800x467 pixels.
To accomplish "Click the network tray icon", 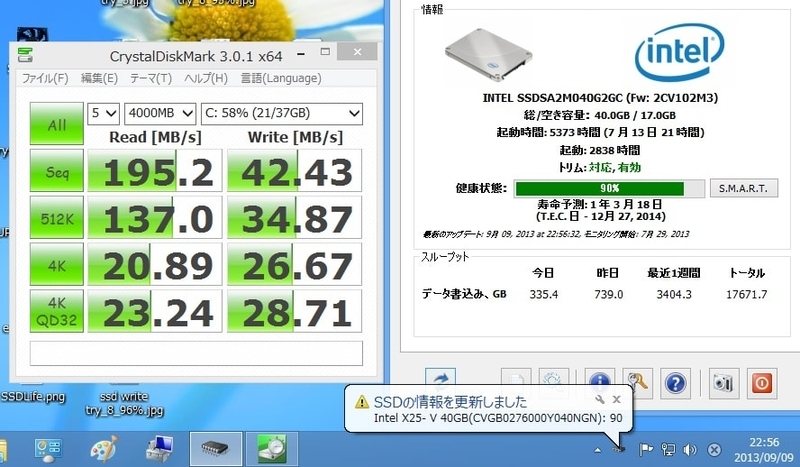I will click(668, 449).
